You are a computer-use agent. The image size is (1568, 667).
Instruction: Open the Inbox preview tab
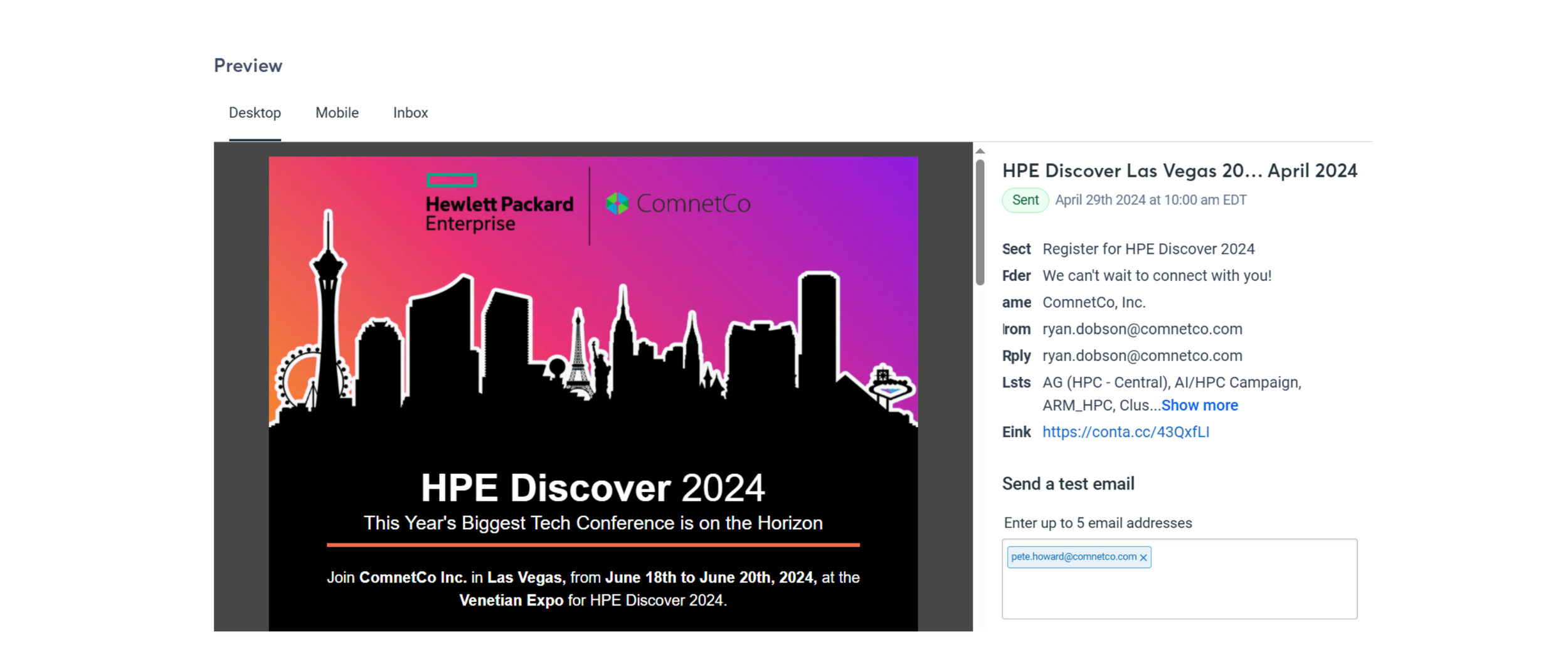click(410, 113)
